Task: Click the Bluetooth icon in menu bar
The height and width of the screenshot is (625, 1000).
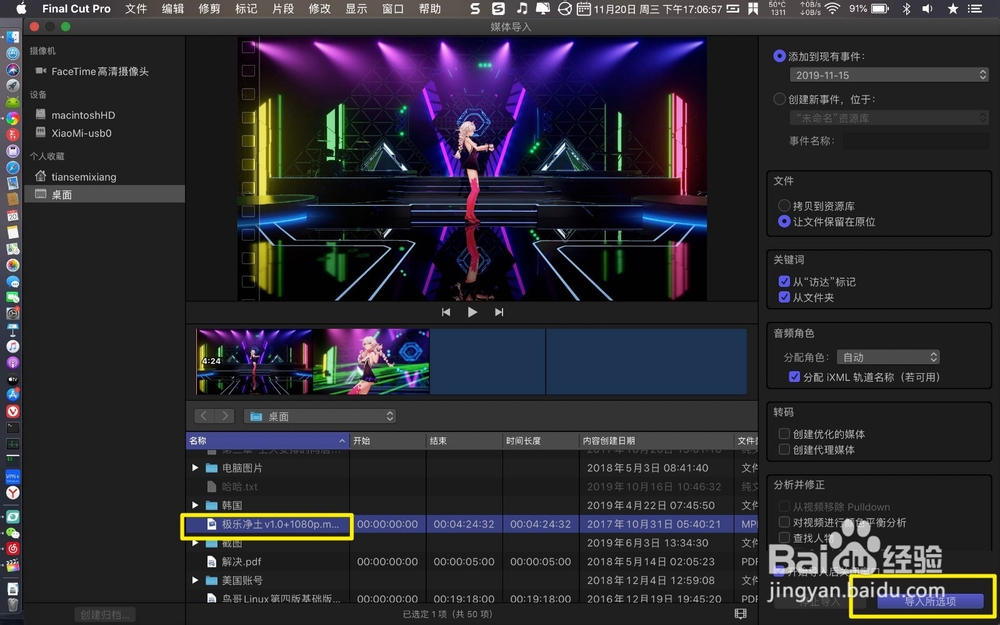Action: [906, 8]
